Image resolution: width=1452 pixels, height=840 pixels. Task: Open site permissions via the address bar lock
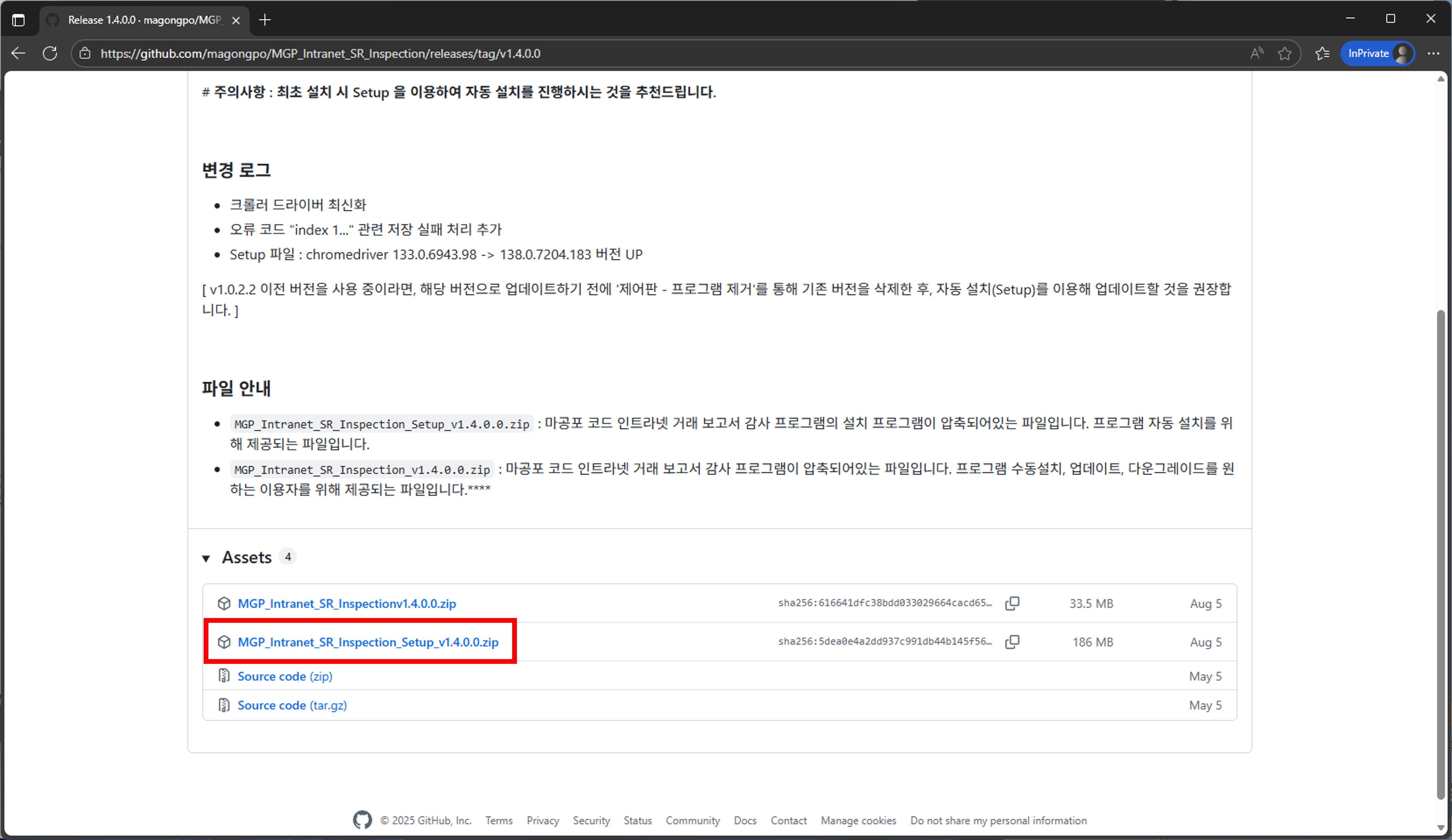(x=85, y=53)
